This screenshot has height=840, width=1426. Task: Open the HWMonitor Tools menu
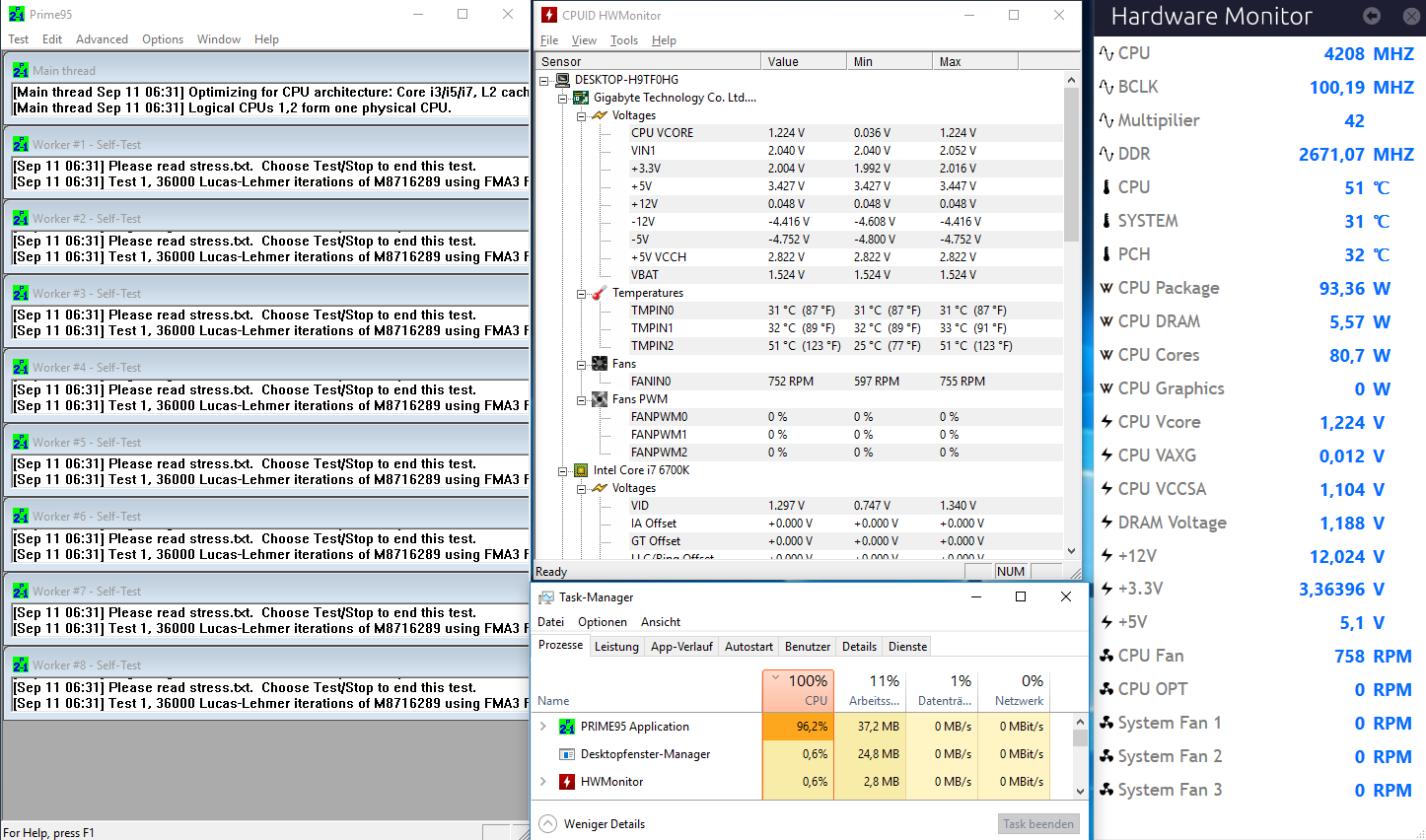pyautogui.click(x=624, y=40)
